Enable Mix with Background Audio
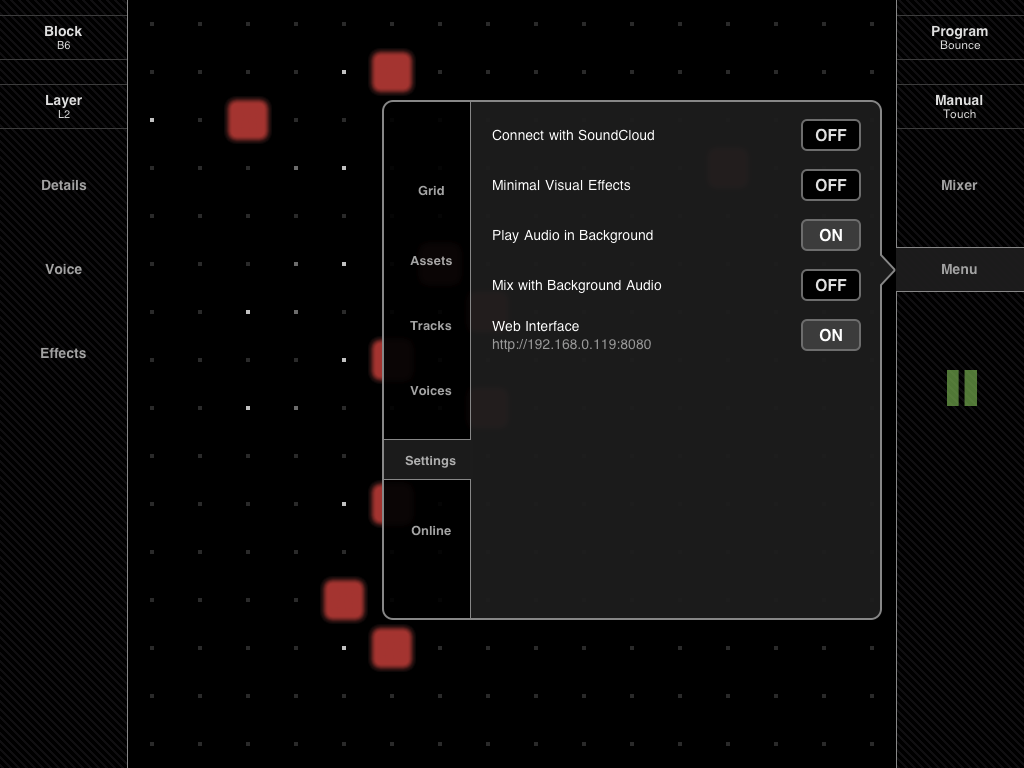The image size is (1024, 768). pos(830,285)
